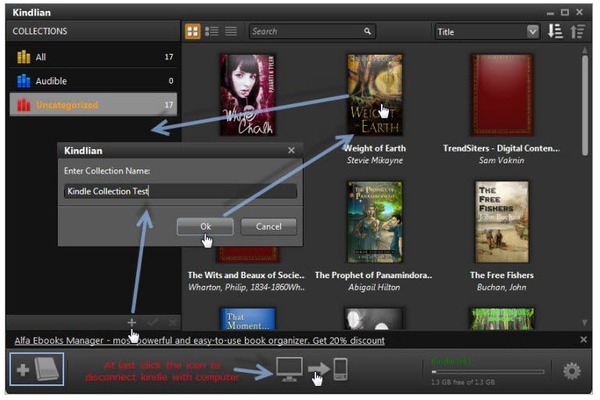Click the scrollbar down arrow

(x=585, y=323)
